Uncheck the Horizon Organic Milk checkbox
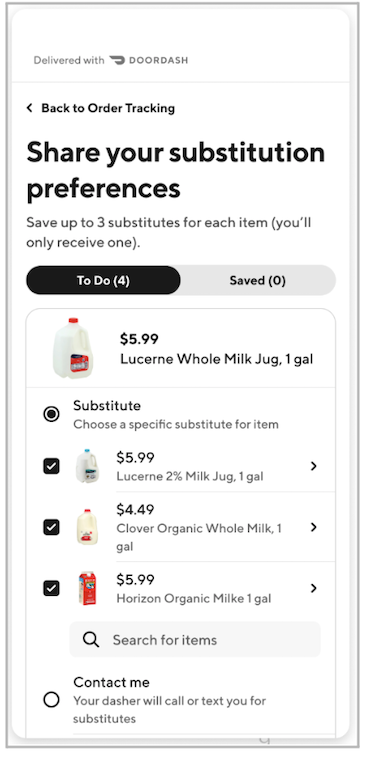Screen dimensions: 365x757 pos(51,589)
